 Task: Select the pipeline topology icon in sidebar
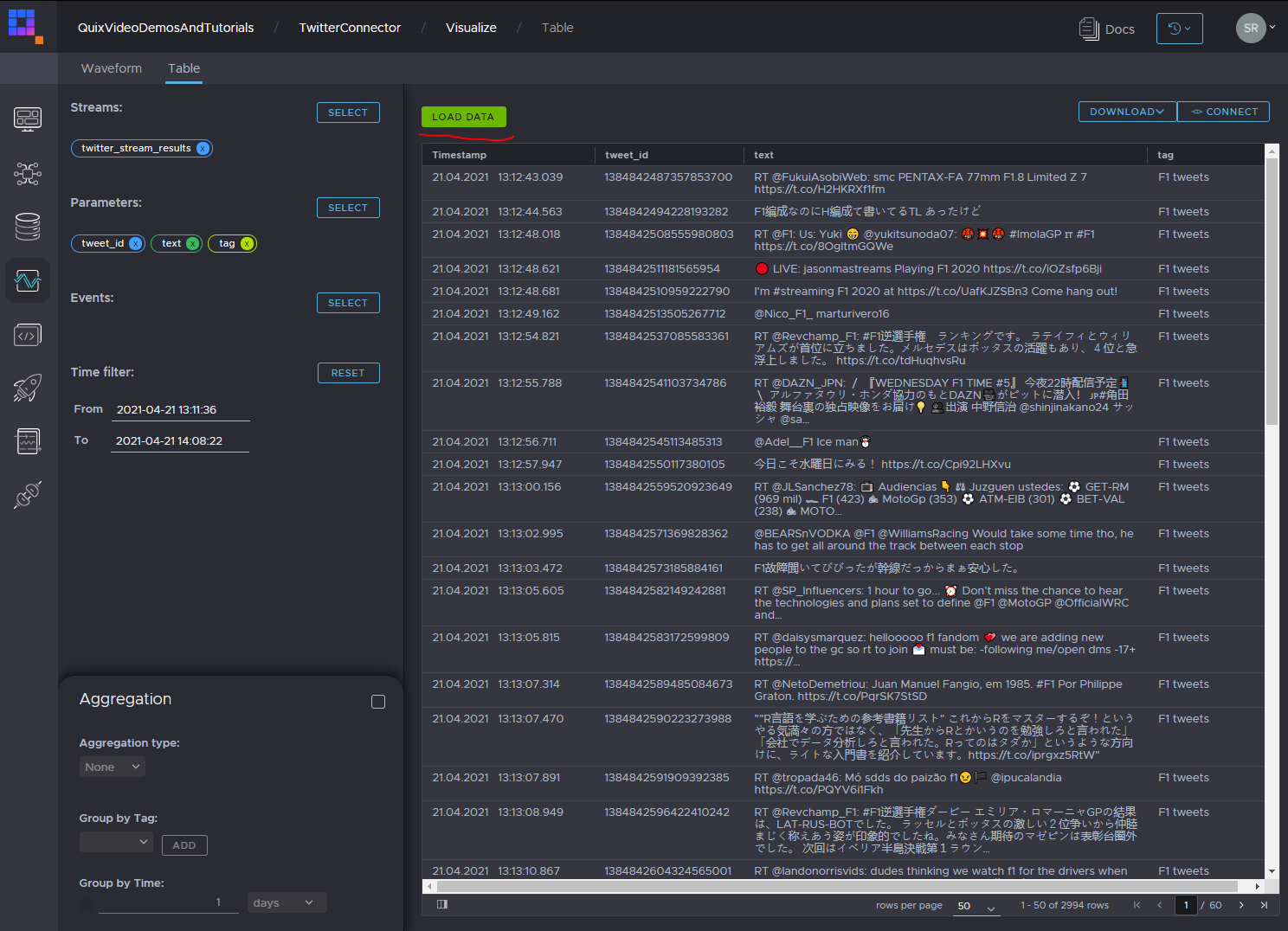coord(28,173)
